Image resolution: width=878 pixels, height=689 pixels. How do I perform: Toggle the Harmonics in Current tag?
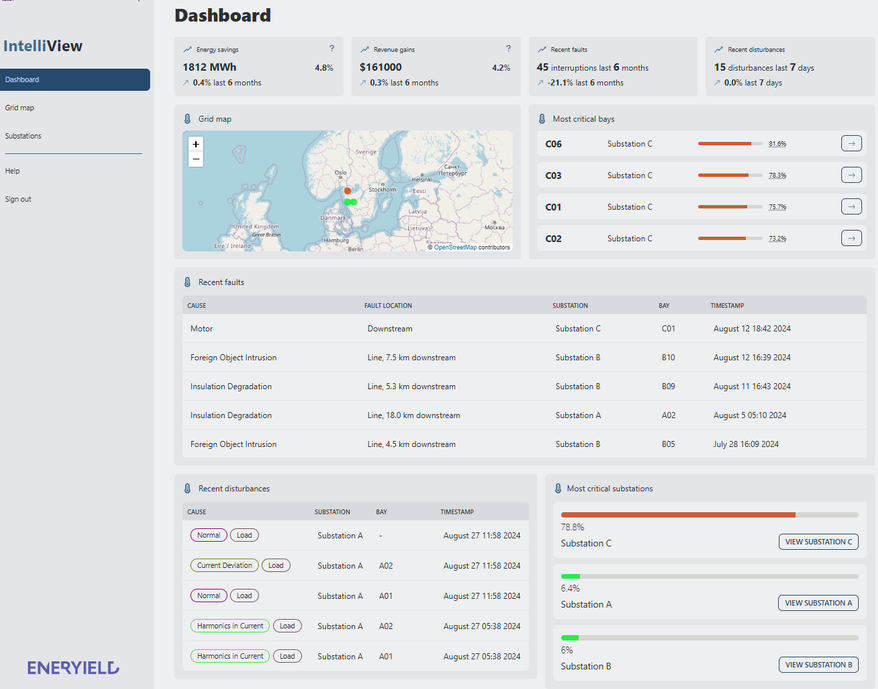point(229,625)
